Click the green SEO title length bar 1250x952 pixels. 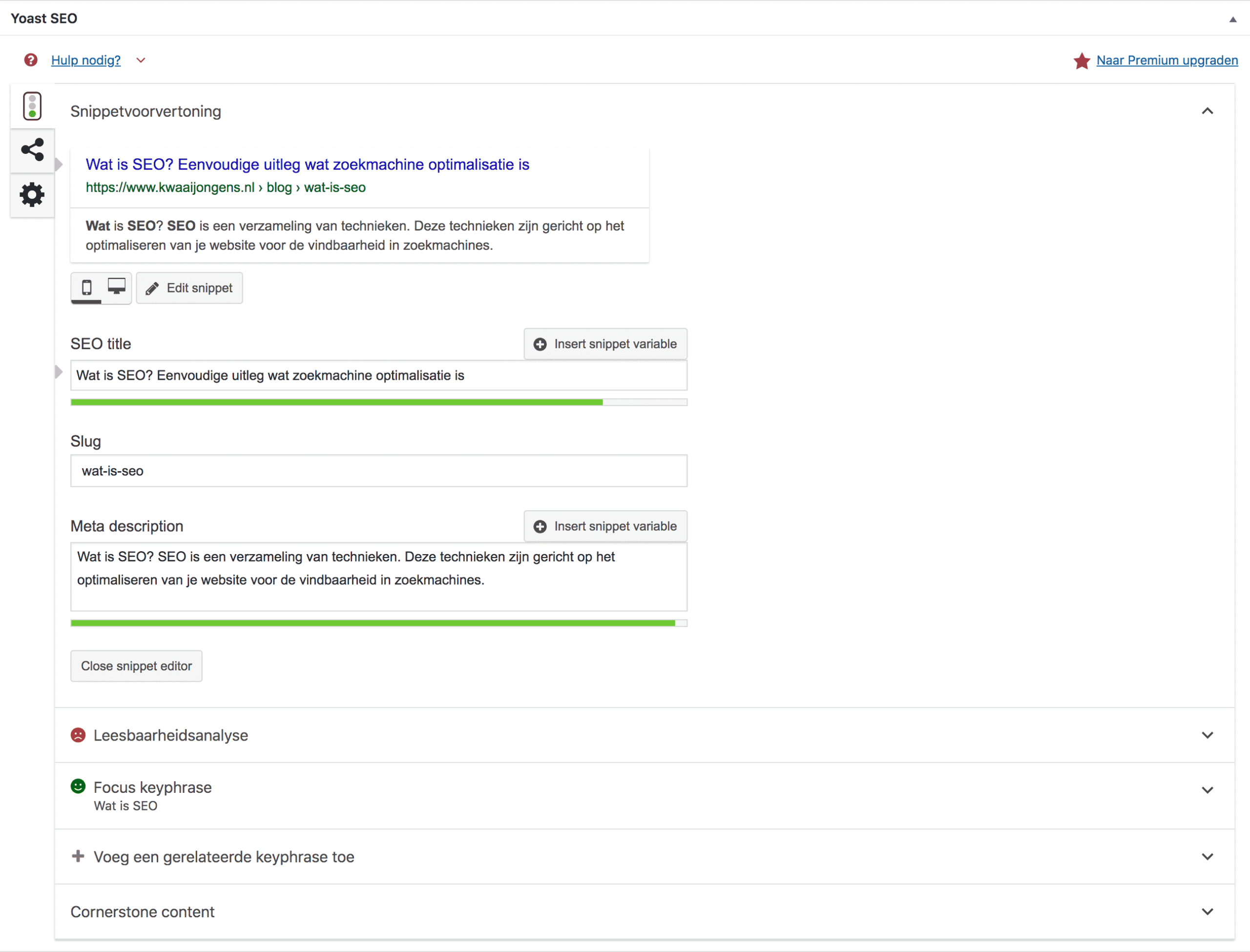(340, 402)
